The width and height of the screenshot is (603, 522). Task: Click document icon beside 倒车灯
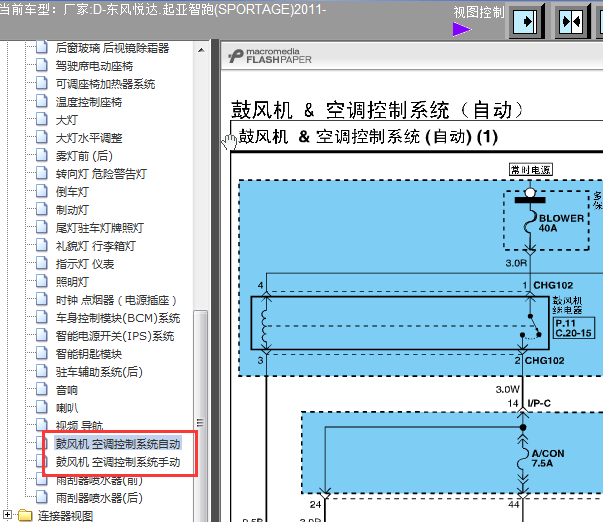tap(42, 191)
